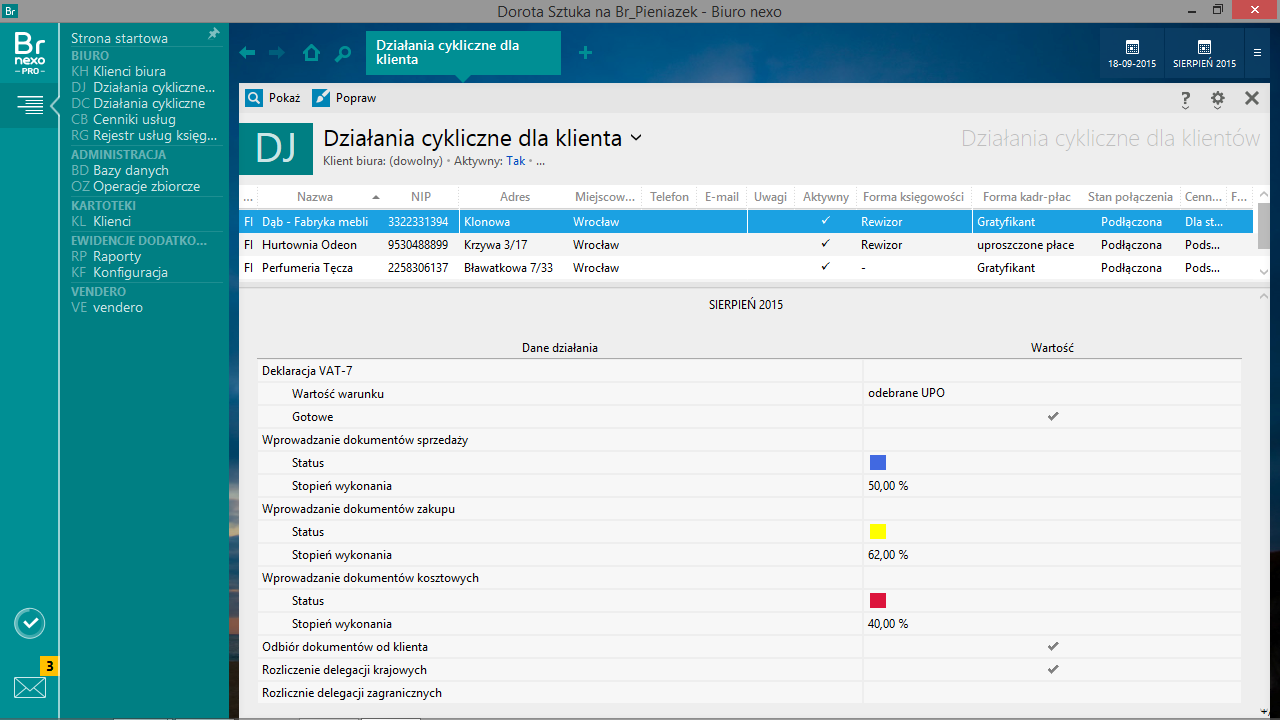Click blue status swatch for dokumentów sprzedaży
The width and height of the screenshot is (1280, 720).
point(878,462)
